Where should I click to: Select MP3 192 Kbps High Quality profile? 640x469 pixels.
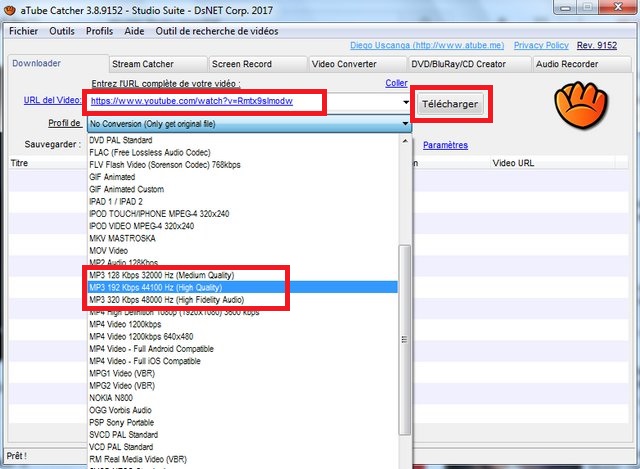click(x=242, y=287)
